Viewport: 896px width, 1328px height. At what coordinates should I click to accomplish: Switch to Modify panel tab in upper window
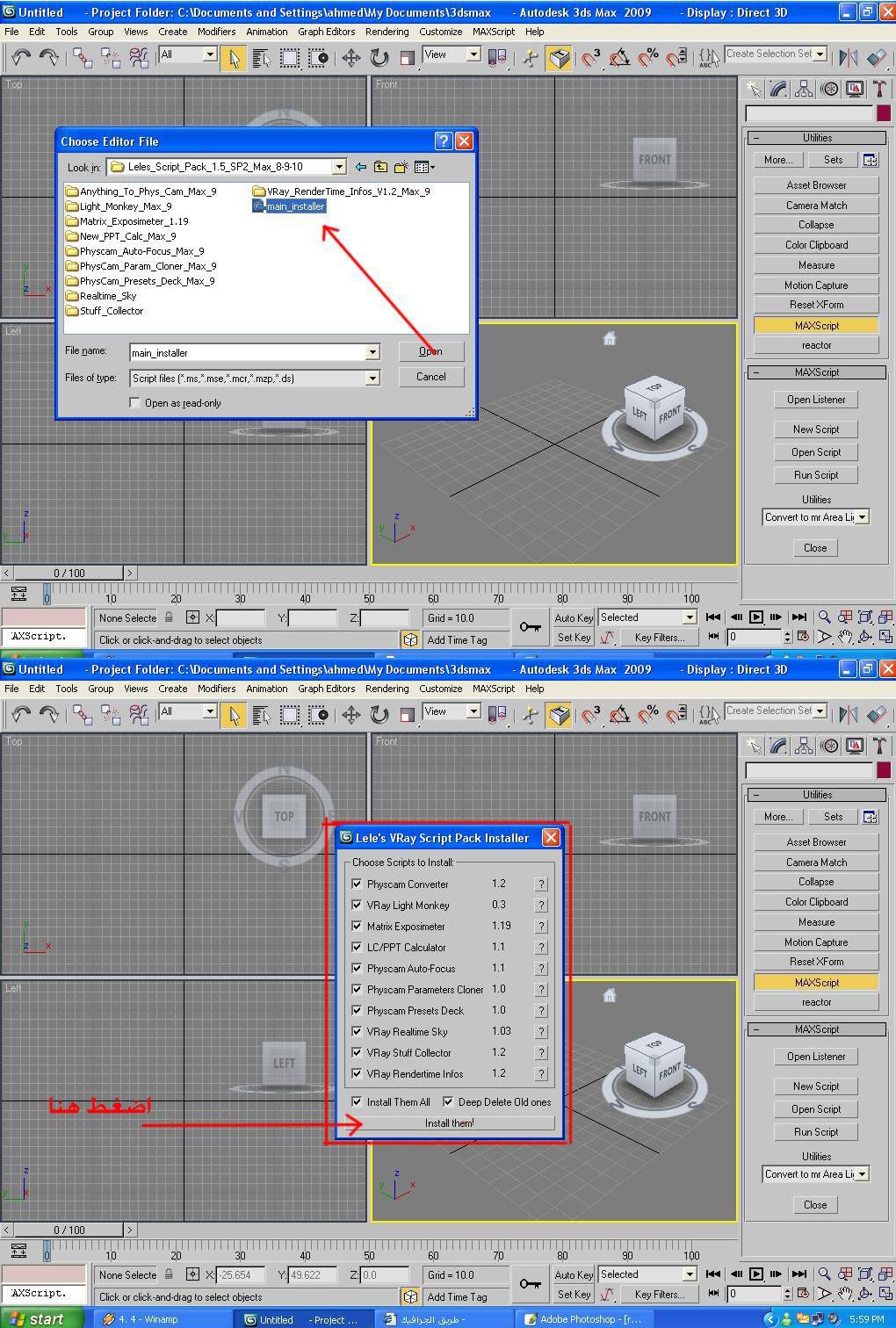click(778, 89)
